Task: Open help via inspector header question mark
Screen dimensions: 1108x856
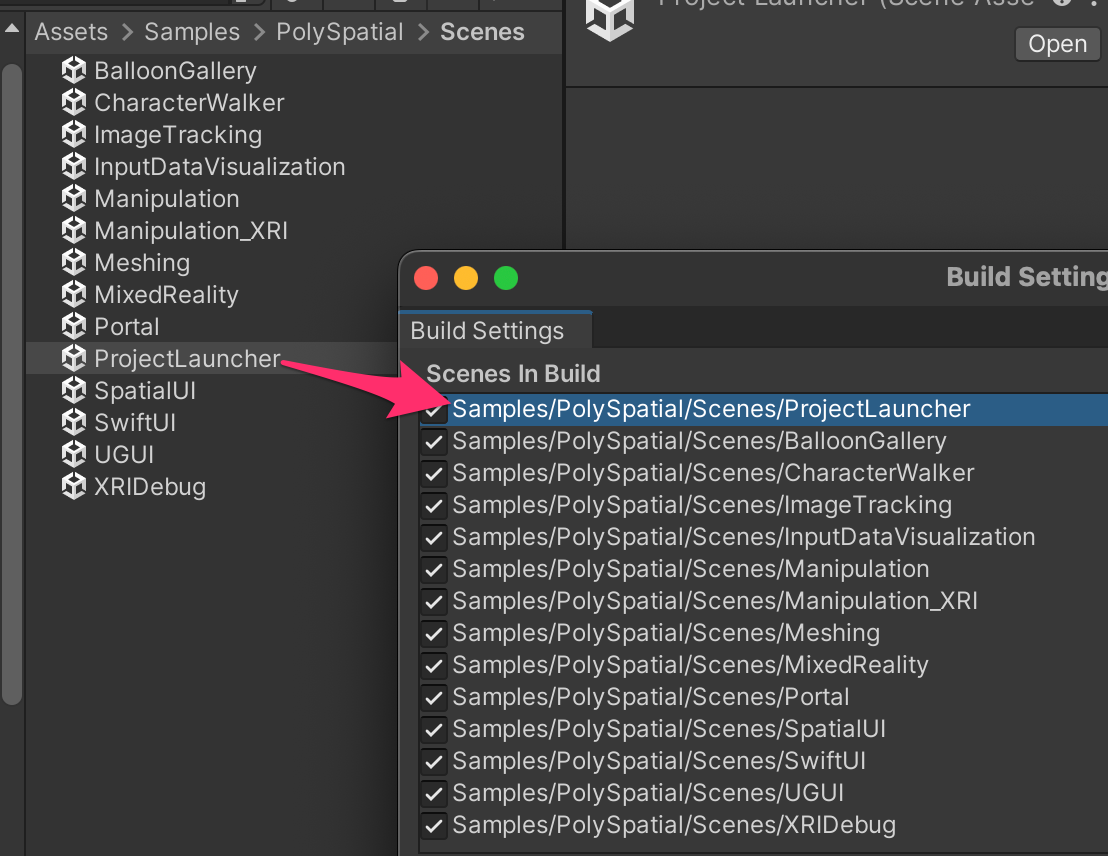Action: pos(1062,3)
